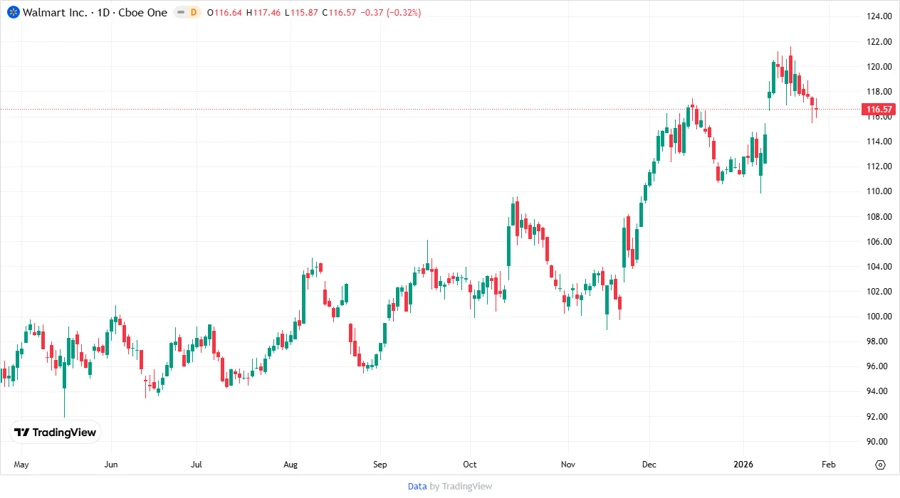Click the 104.00 price axis label
The image size is (900, 498).
tap(879, 266)
